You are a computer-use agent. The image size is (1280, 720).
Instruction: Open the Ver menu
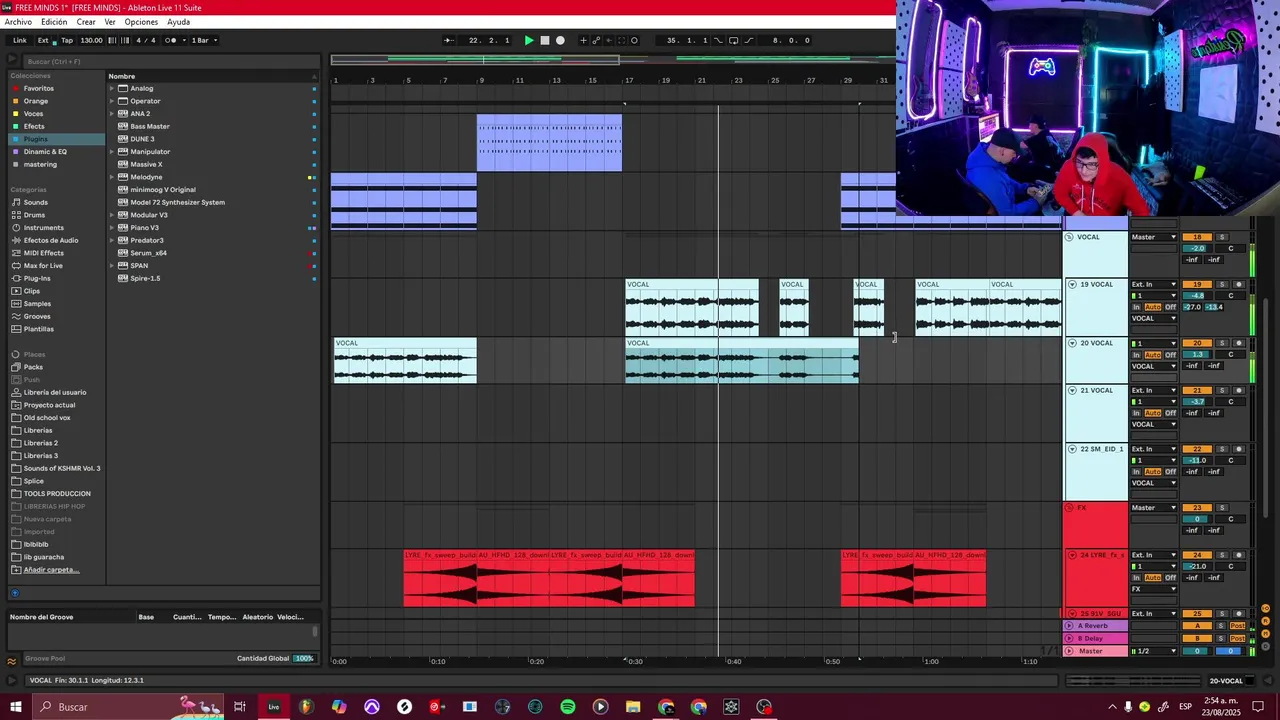[x=110, y=22]
